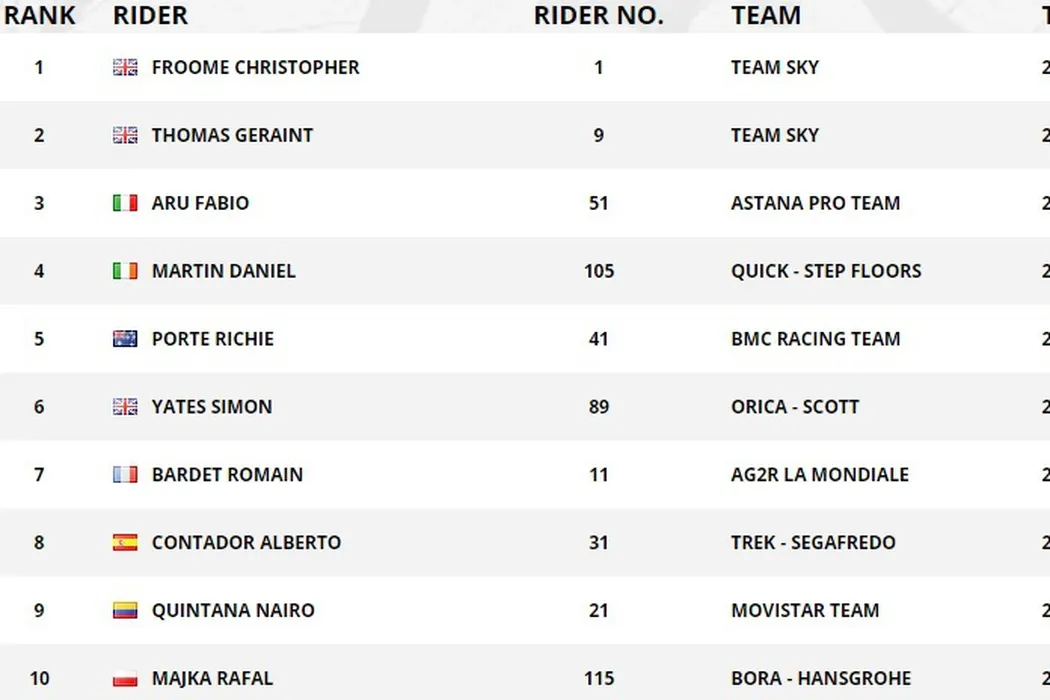
Task: Click the French flag beside Bardet Romain
Action: 125,475
